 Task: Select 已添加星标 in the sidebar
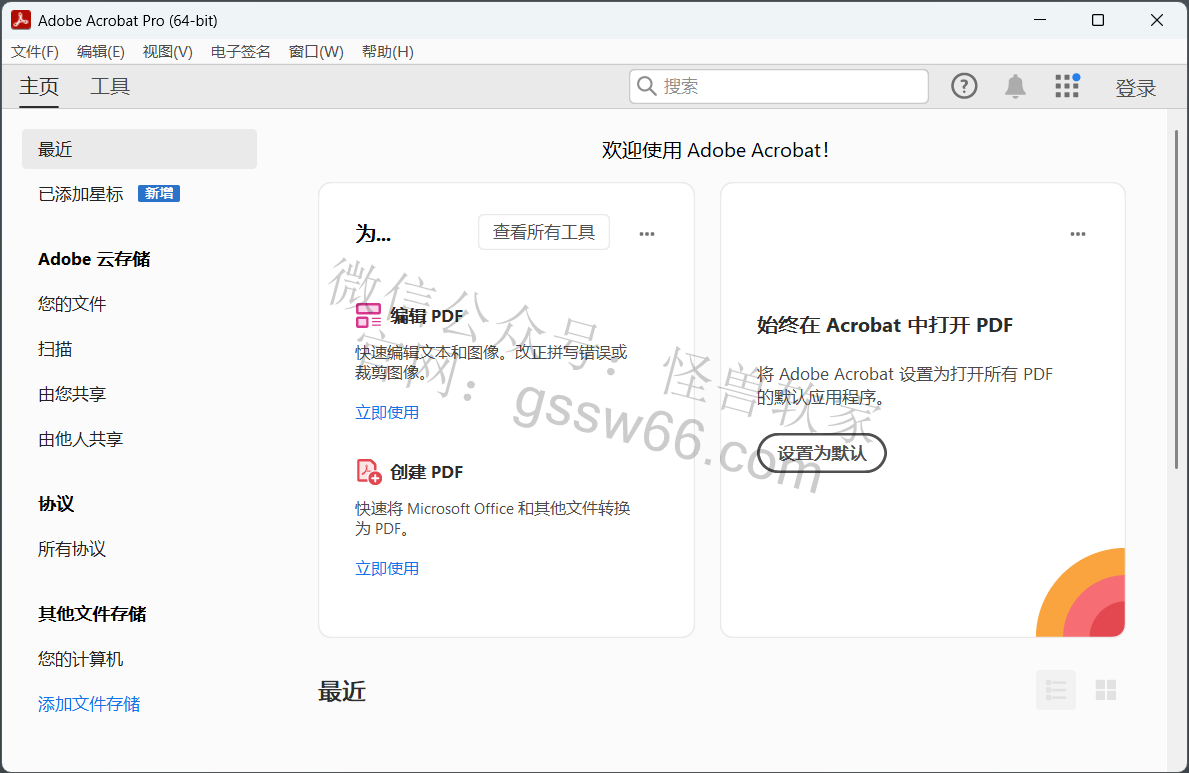(x=80, y=194)
